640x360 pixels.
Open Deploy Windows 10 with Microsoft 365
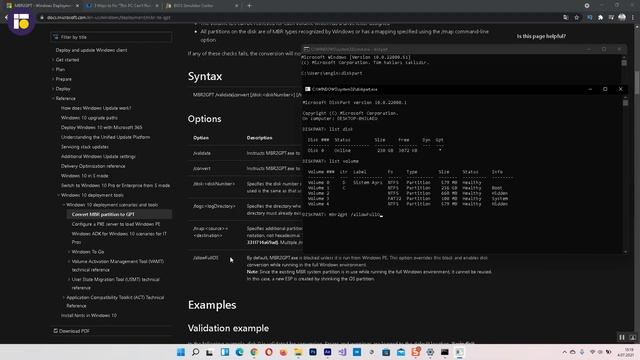pos(102,127)
